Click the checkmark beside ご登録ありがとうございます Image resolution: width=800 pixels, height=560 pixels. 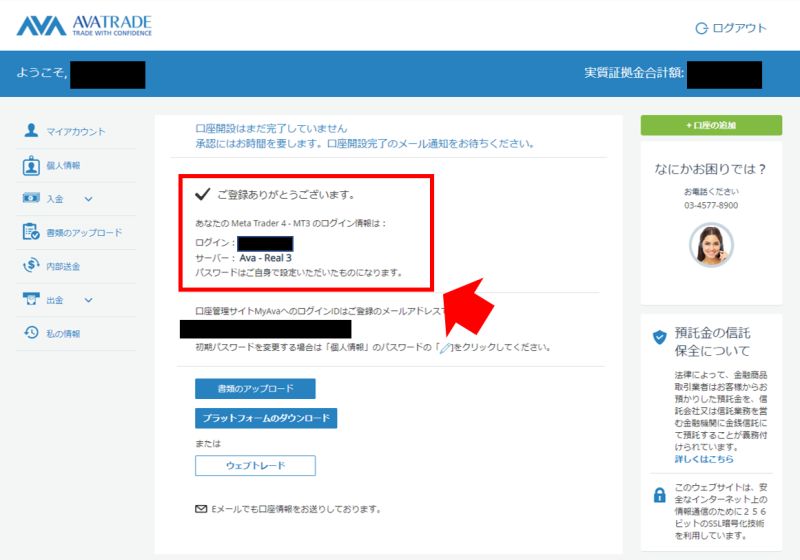tap(203, 194)
